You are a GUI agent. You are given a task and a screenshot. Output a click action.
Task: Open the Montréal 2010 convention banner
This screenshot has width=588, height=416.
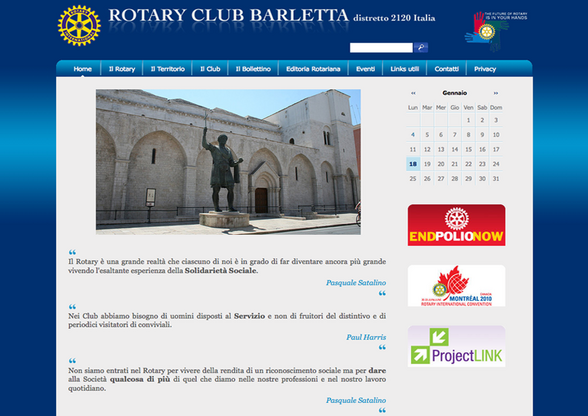pos(456,286)
